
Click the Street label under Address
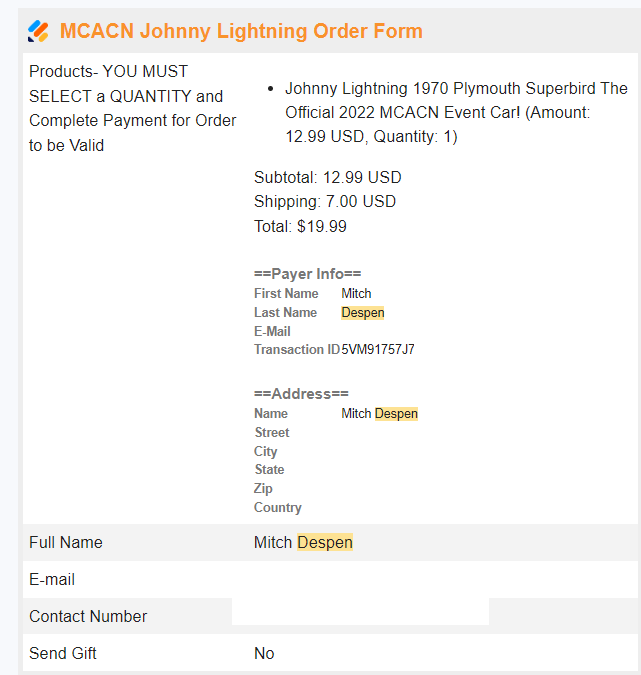click(272, 432)
